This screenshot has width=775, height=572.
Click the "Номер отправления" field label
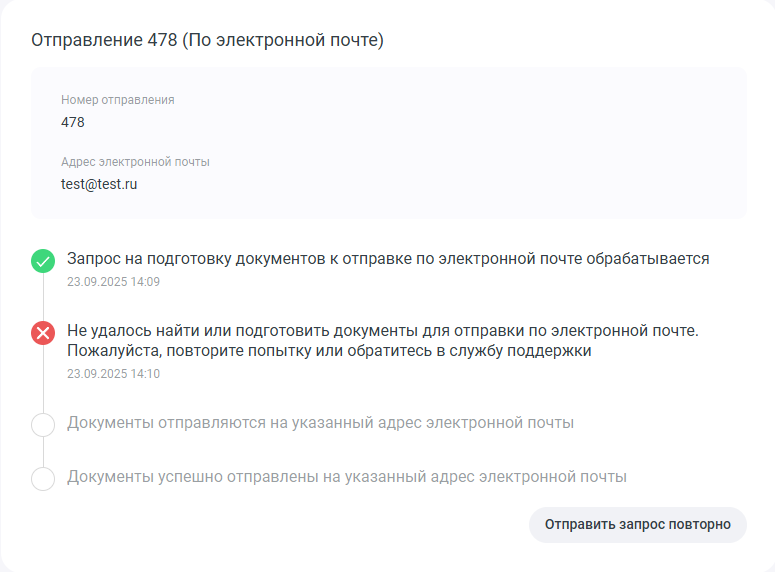coord(118,100)
